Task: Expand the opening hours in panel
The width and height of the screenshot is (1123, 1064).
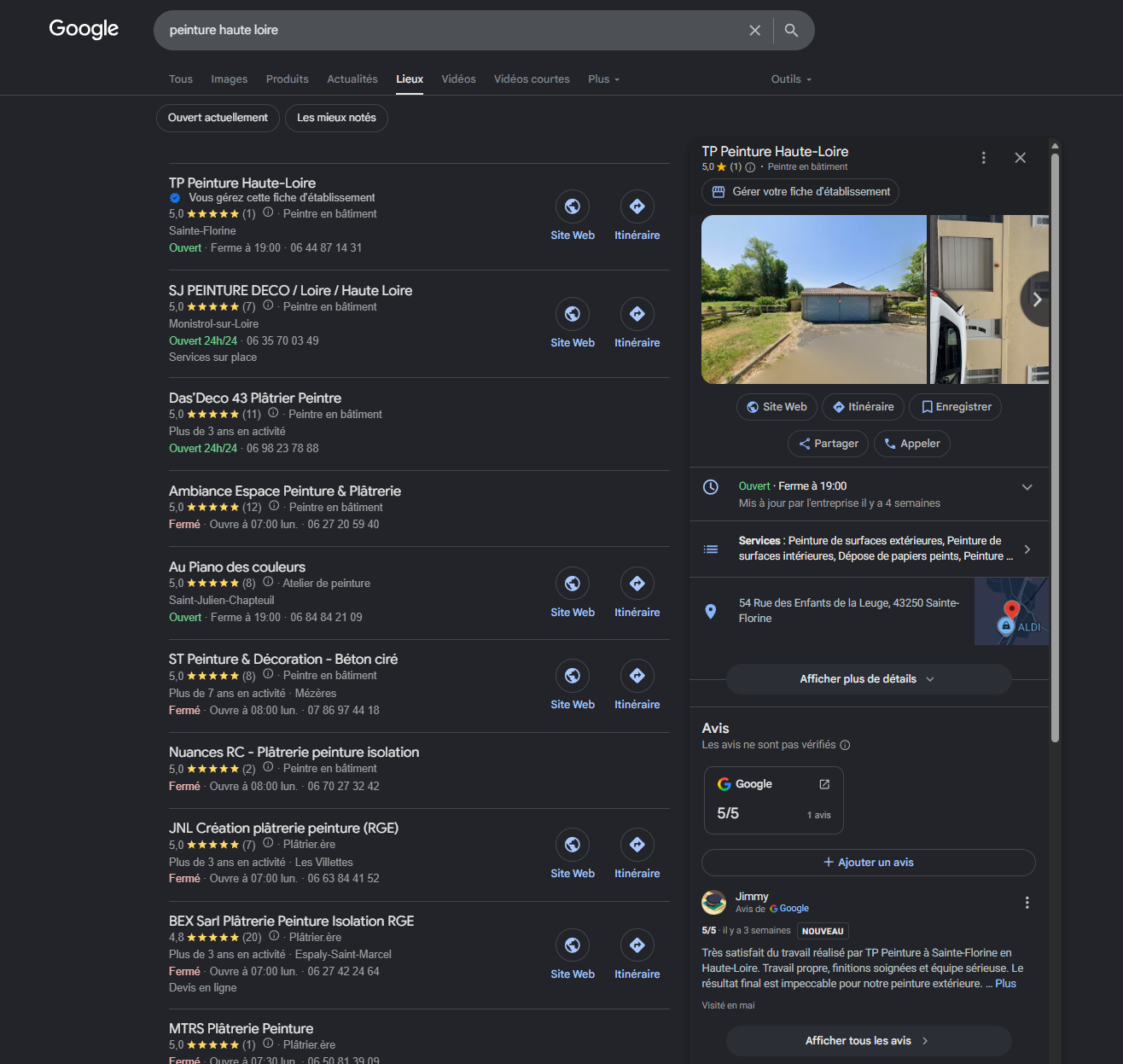Action: coord(1027,487)
